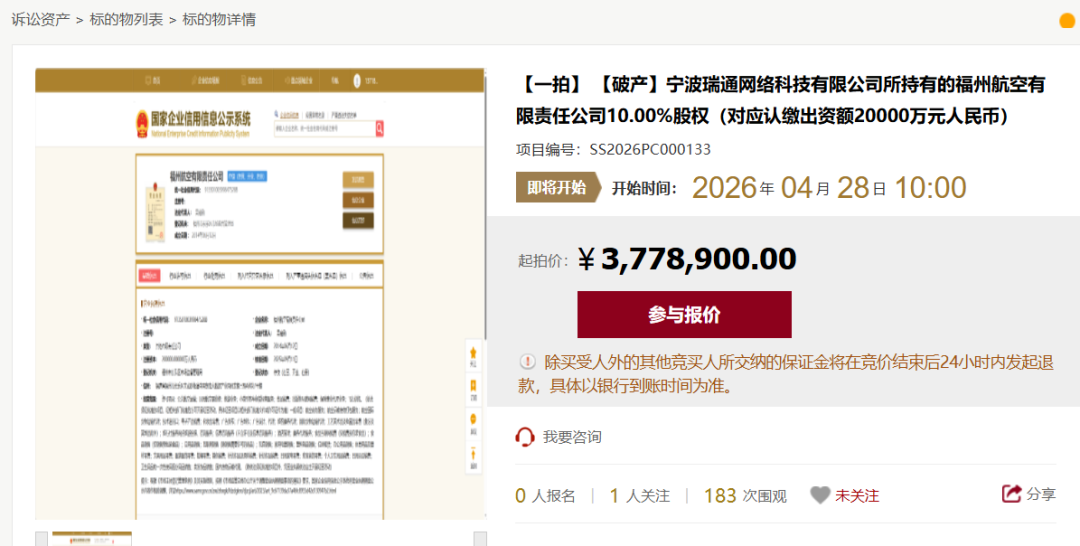
Task: Open 标的物列表 breadcrumb link
Action: click(x=126, y=19)
